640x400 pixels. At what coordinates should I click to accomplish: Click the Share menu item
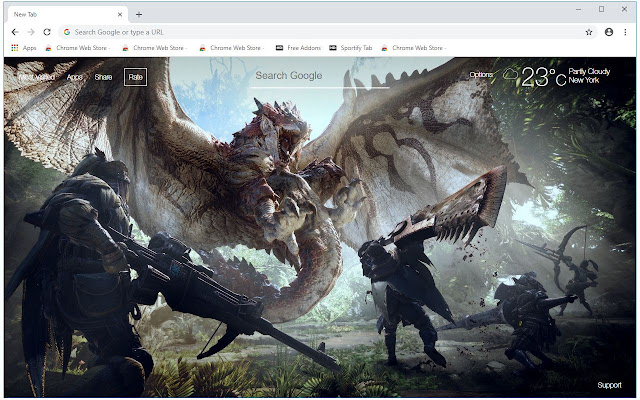[103, 77]
